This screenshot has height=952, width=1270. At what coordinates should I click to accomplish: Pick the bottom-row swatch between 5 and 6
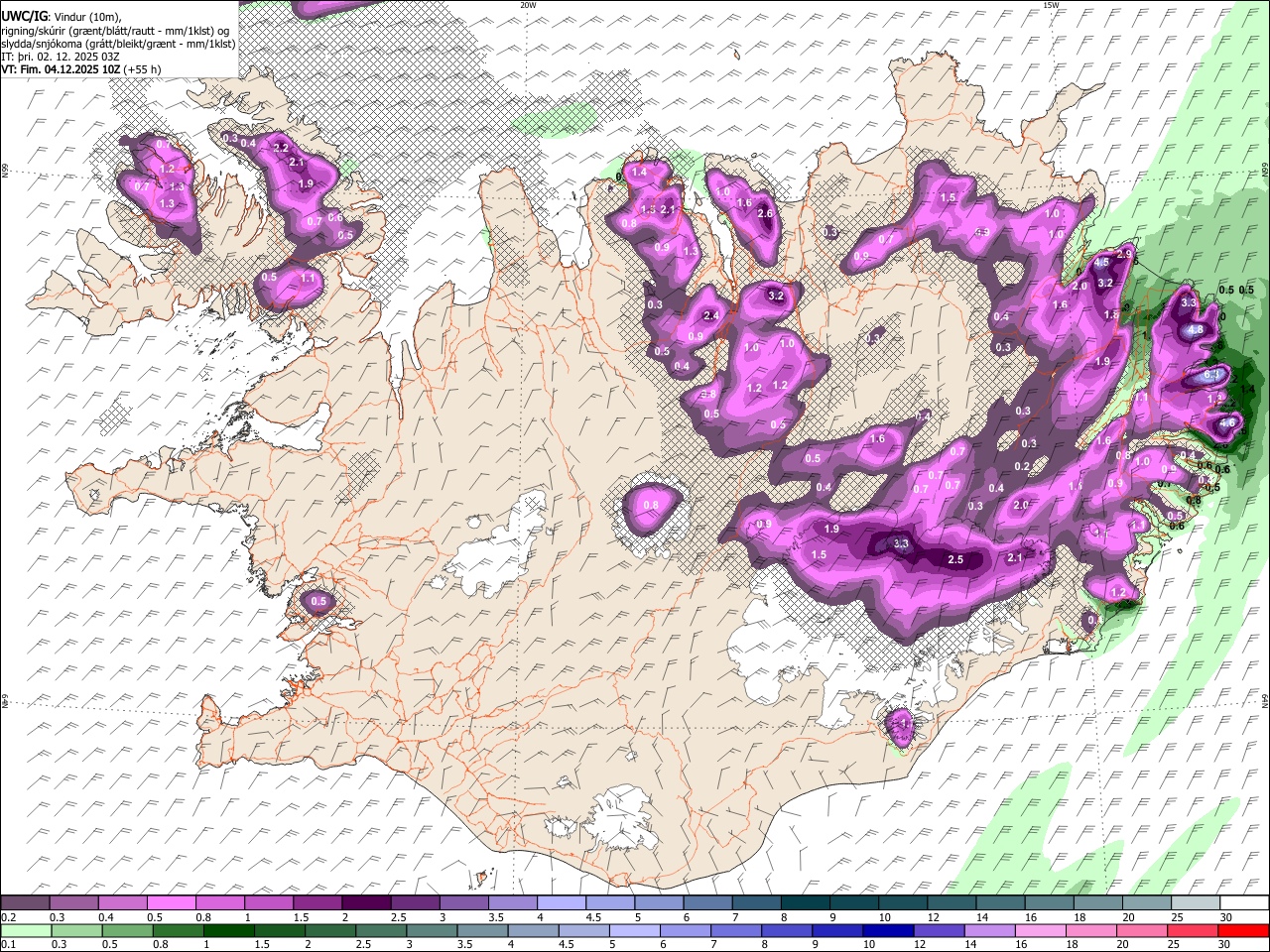coord(634,930)
